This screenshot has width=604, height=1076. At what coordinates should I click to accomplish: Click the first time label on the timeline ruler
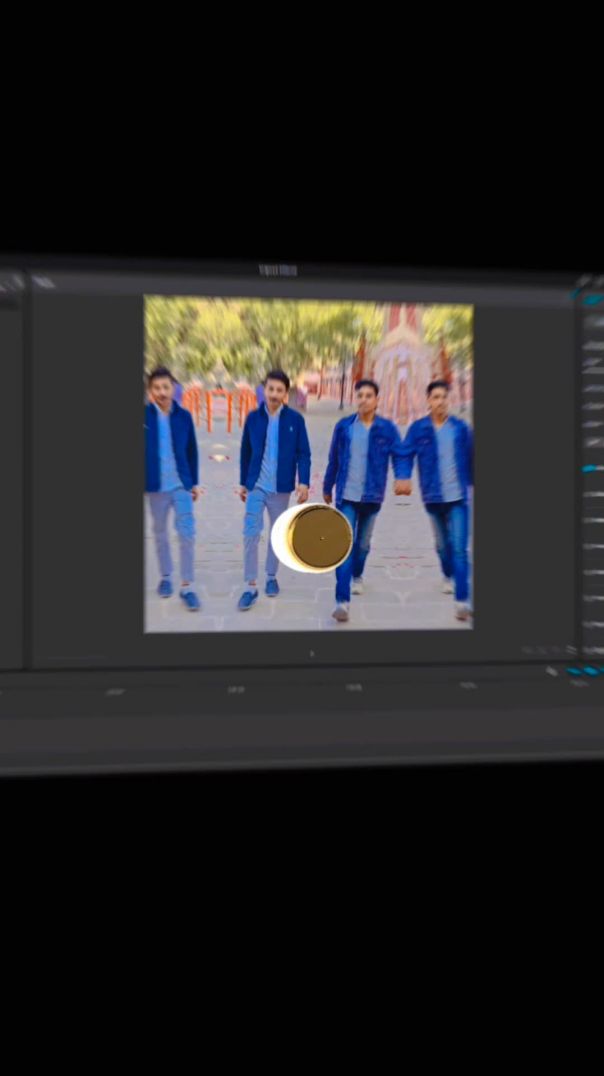click(x=115, y=691)
